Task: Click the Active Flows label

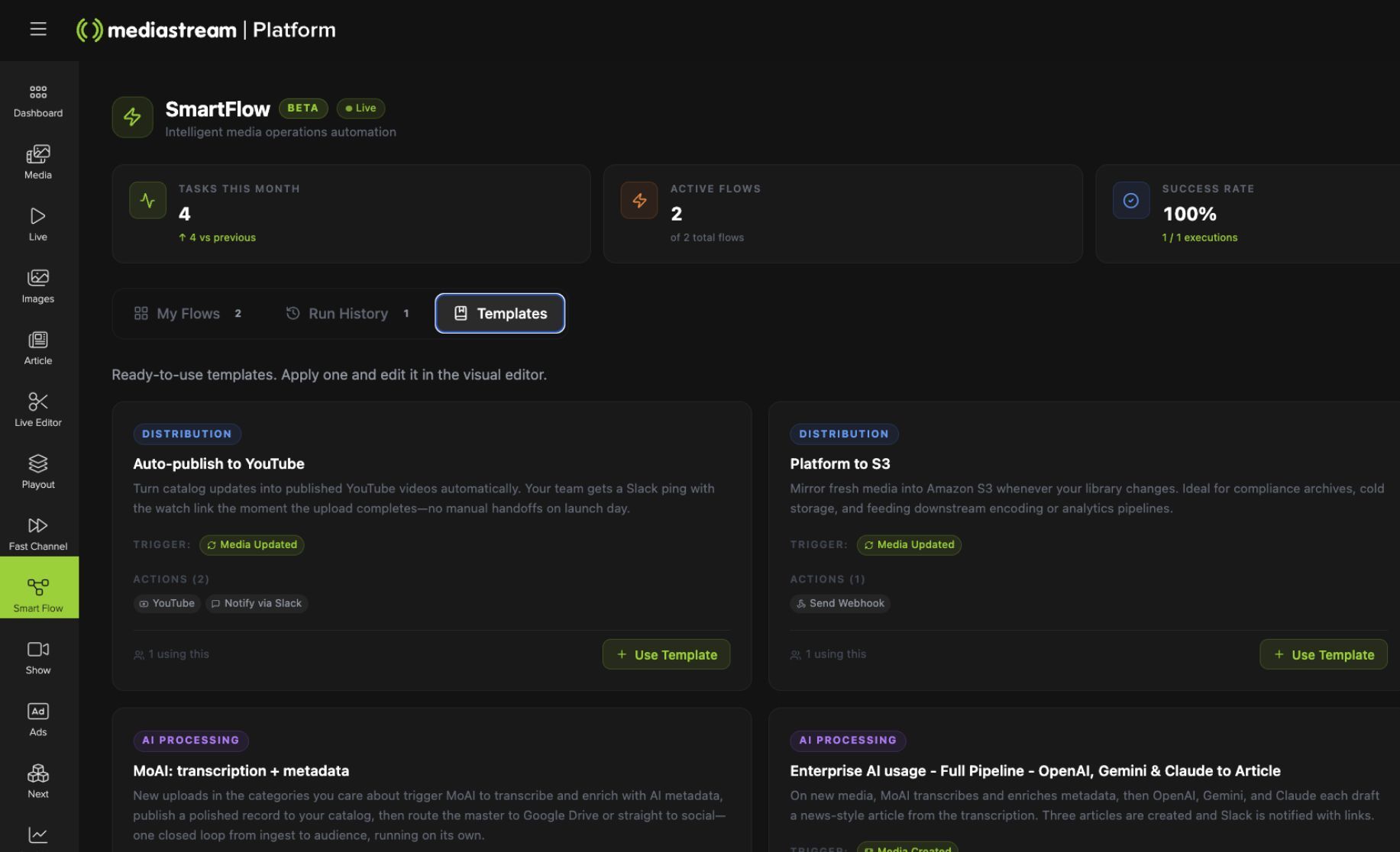Action: pos(716,189)
